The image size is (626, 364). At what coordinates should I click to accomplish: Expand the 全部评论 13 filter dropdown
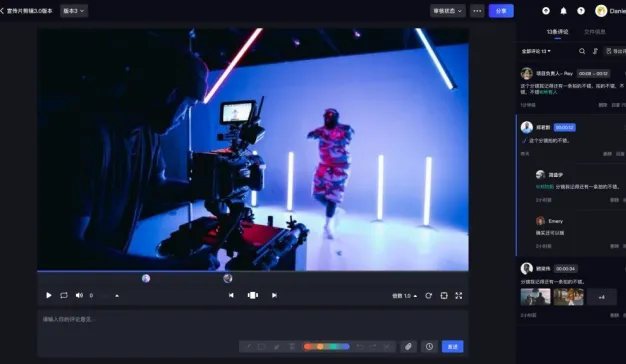[536, 51]
